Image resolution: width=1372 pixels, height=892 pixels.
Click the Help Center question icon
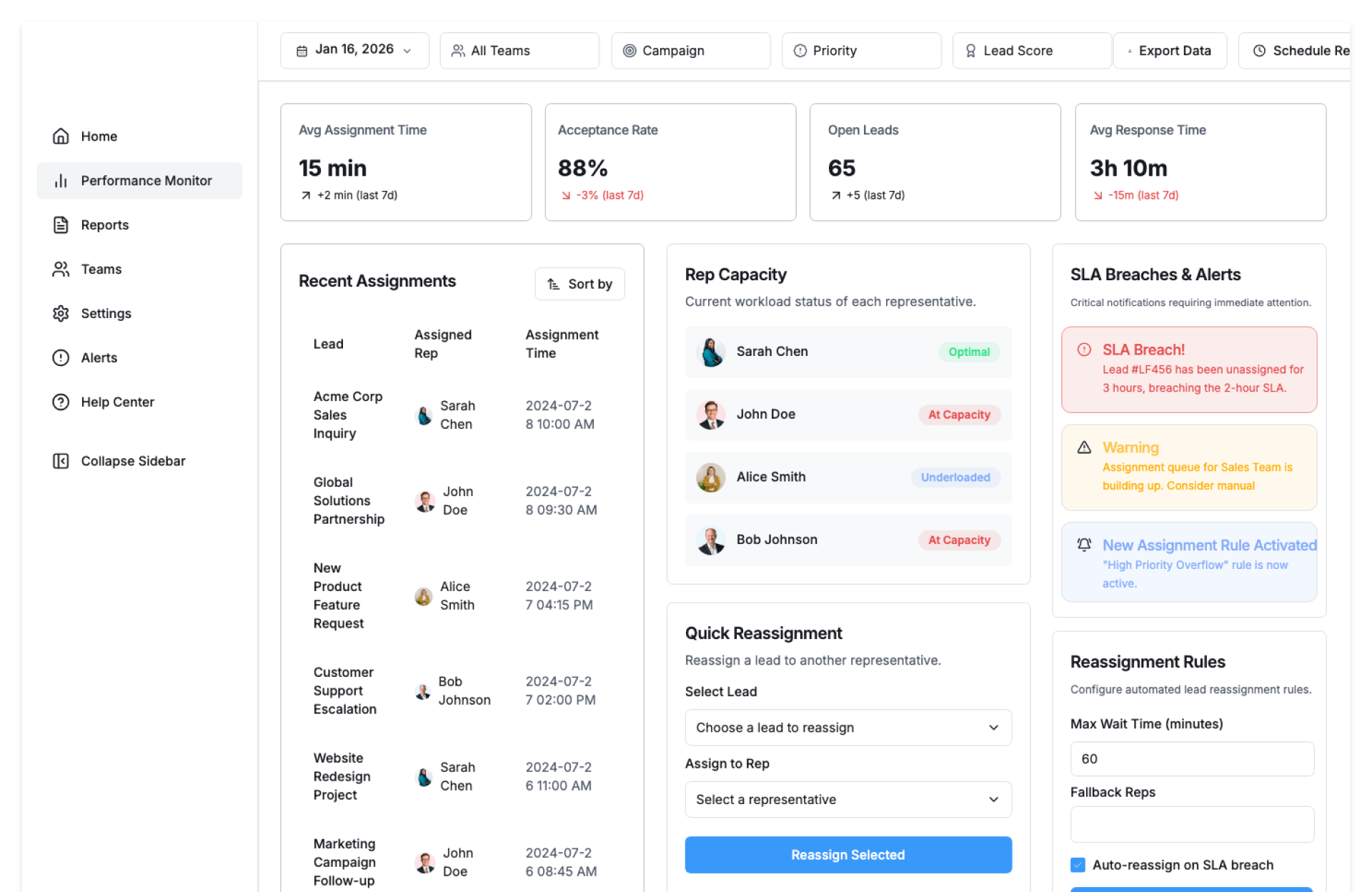pyautogui.click(x=61, y=402)
